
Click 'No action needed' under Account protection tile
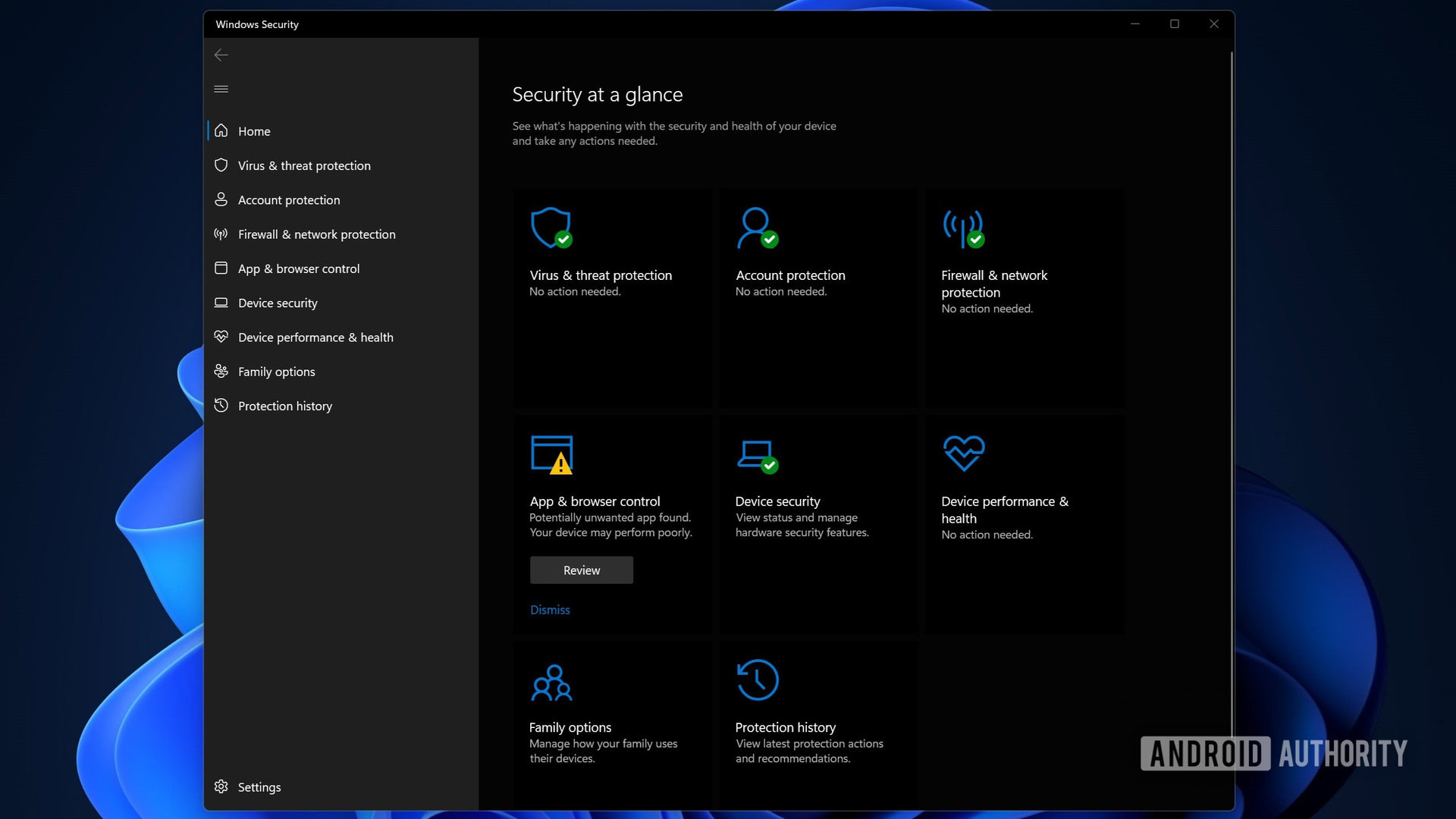(x=781, y=291)
